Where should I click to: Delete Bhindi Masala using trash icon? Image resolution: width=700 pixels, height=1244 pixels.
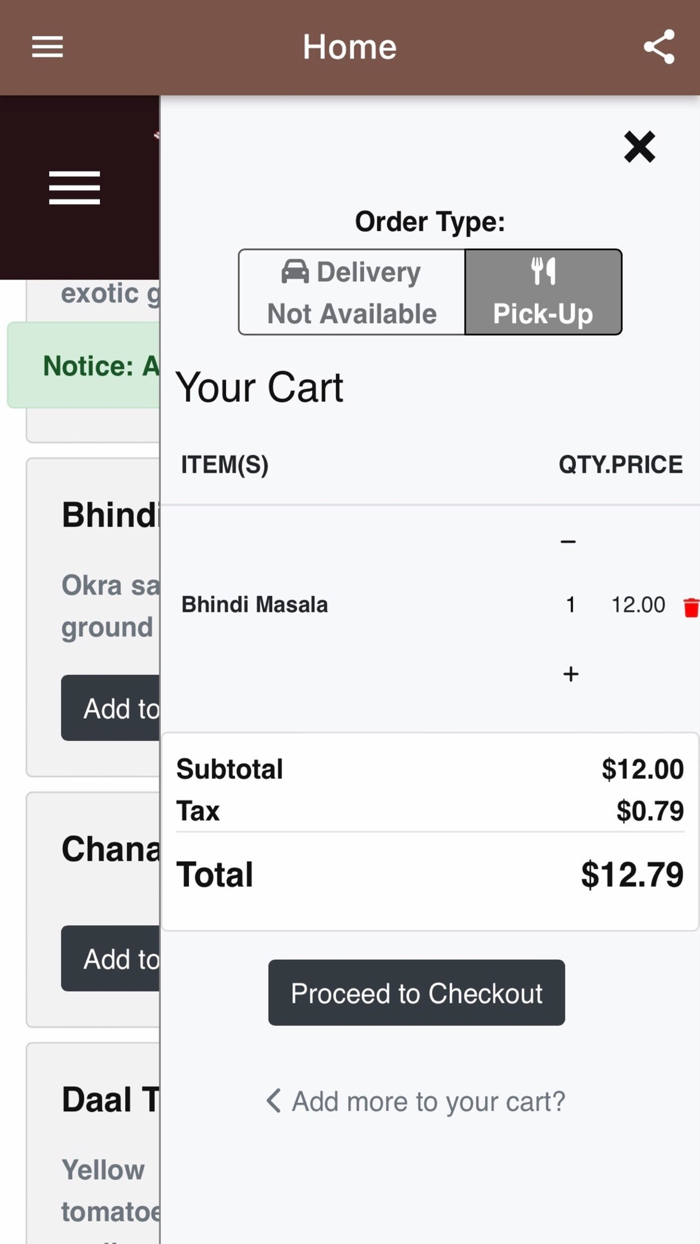(690, 607)
